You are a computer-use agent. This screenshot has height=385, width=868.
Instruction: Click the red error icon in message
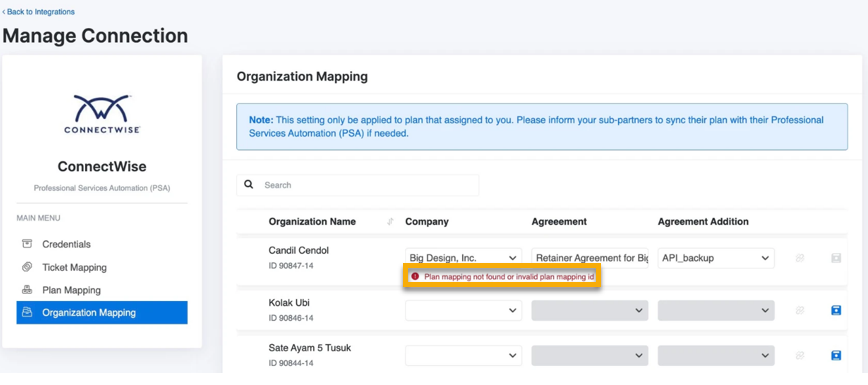[x=415, y=276]
